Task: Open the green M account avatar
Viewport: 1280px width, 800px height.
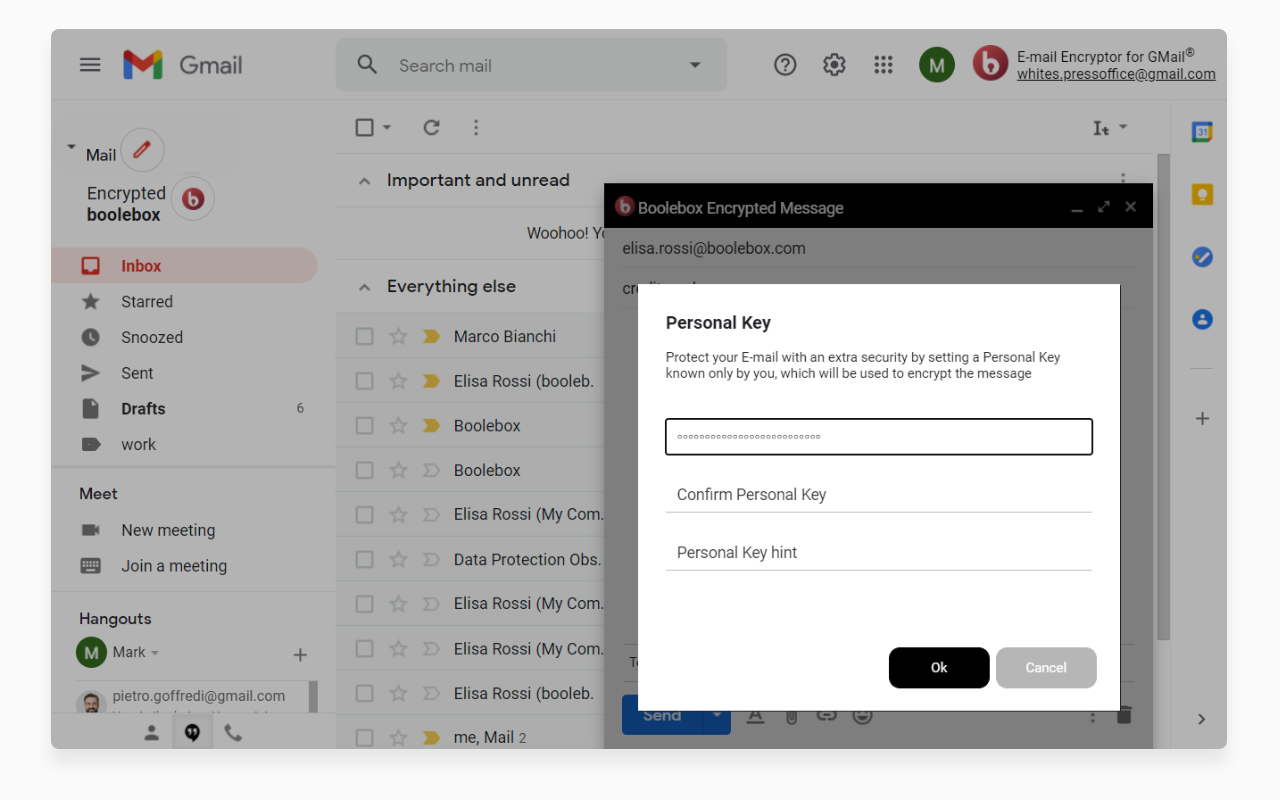Action: [x=937, y=65]
